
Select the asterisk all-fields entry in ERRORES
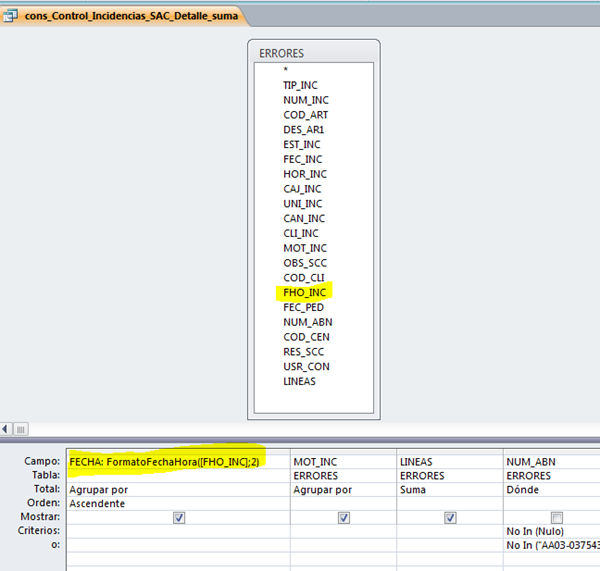pyautogui.click(x=286, y=70)
